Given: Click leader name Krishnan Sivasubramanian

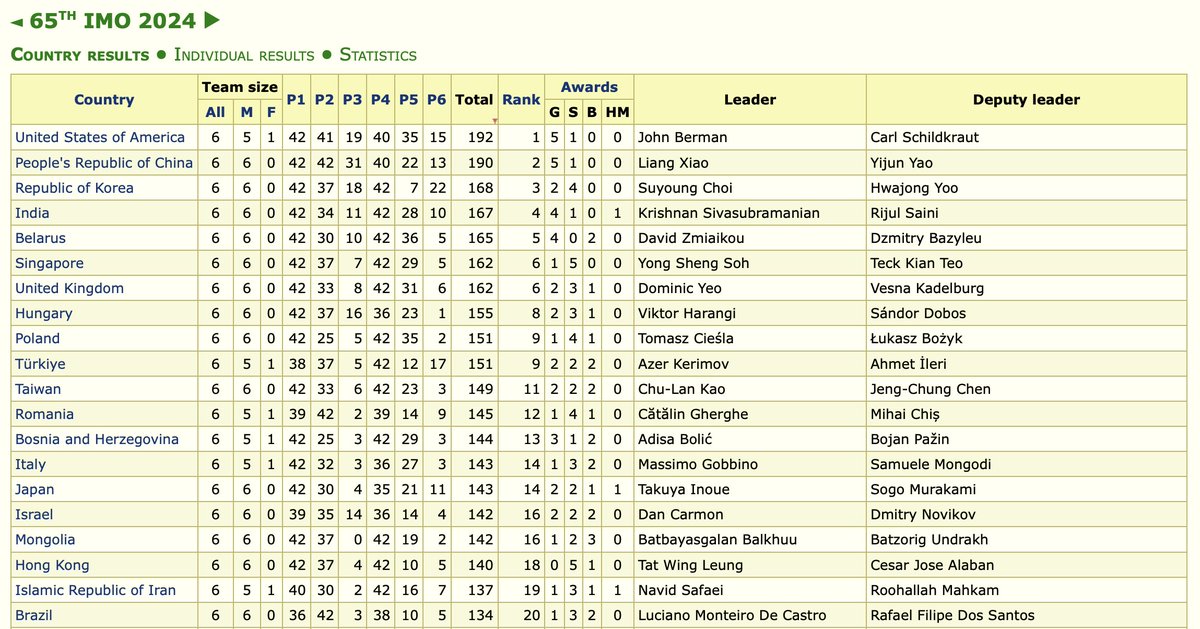Looking at the screenshot, I should (x=729, y=212).
